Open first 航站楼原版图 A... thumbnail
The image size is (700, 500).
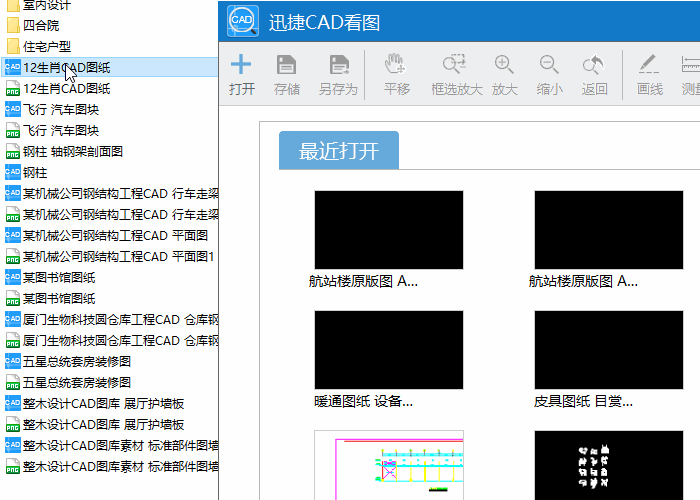pos(389,230)
